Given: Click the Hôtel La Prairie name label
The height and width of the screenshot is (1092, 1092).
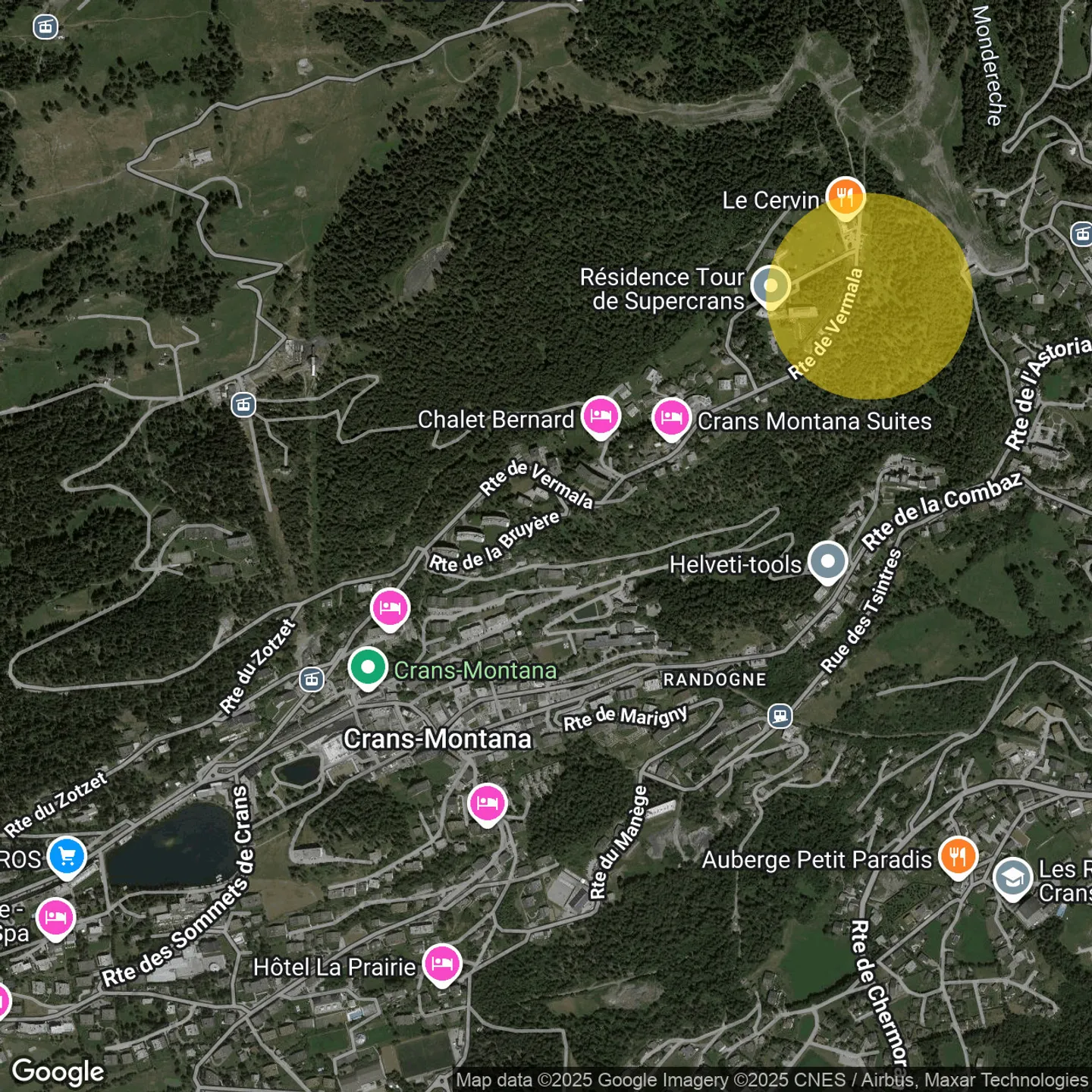Looking at the screenshot, I should [334, 968].
